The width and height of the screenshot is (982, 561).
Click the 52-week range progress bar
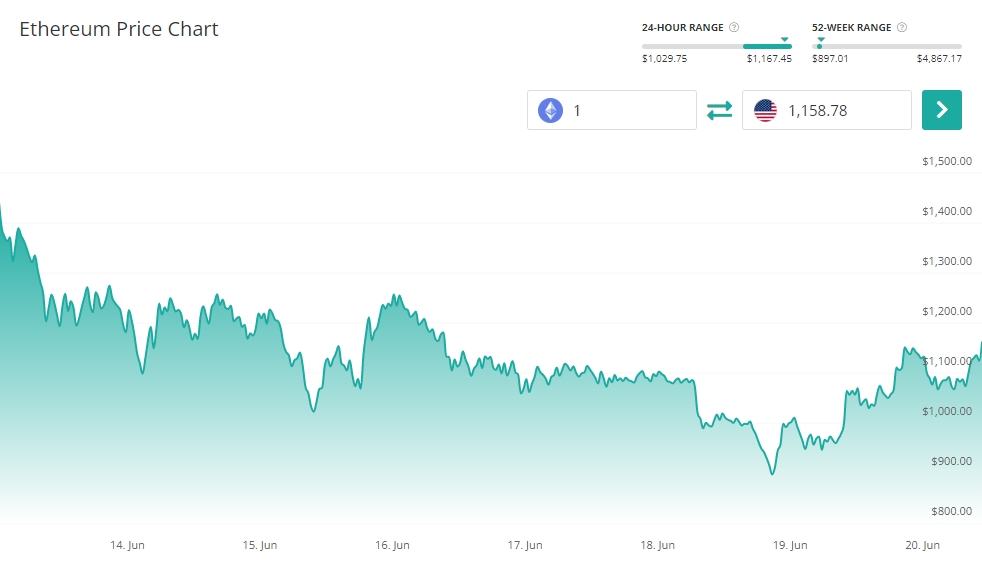(x=887, y=46)
